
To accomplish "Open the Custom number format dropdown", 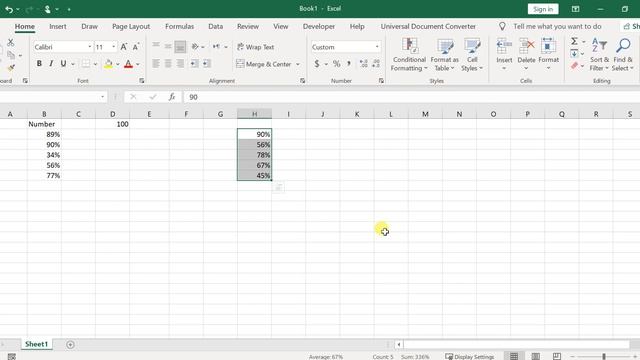I will click(377, 47).
